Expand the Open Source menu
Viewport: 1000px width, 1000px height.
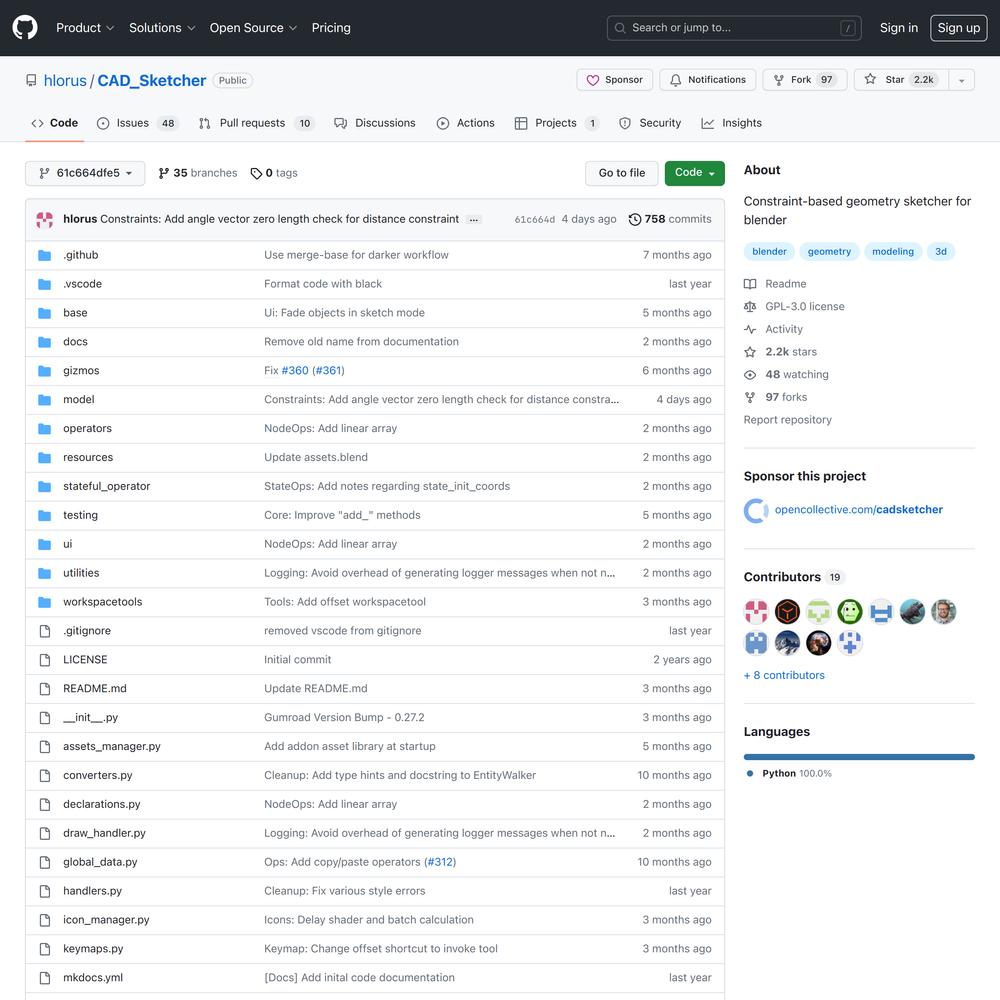253,28
